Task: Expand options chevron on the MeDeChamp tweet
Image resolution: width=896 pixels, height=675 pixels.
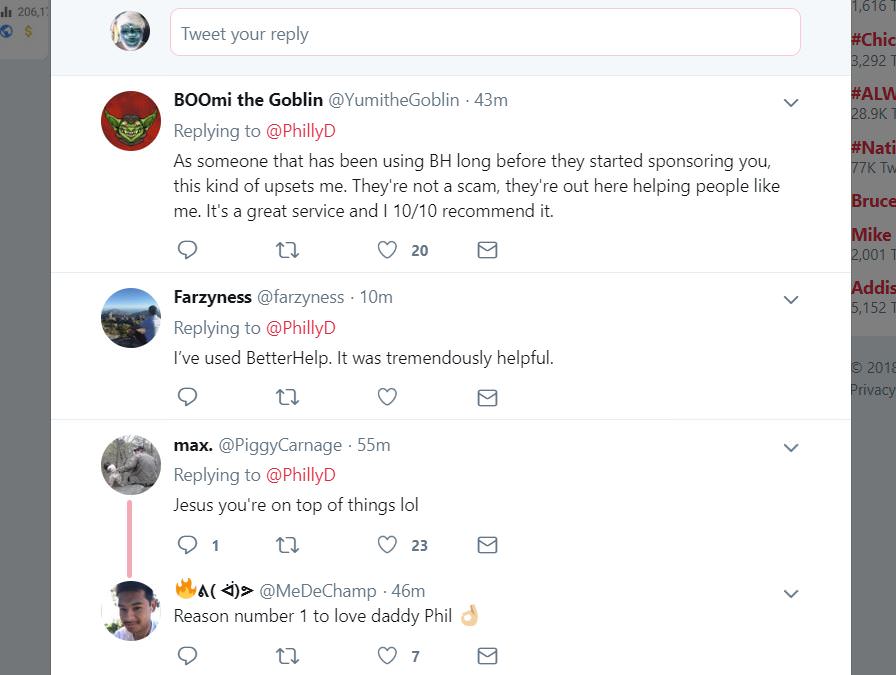Action: pyautogui.click(x=791, y=594)
